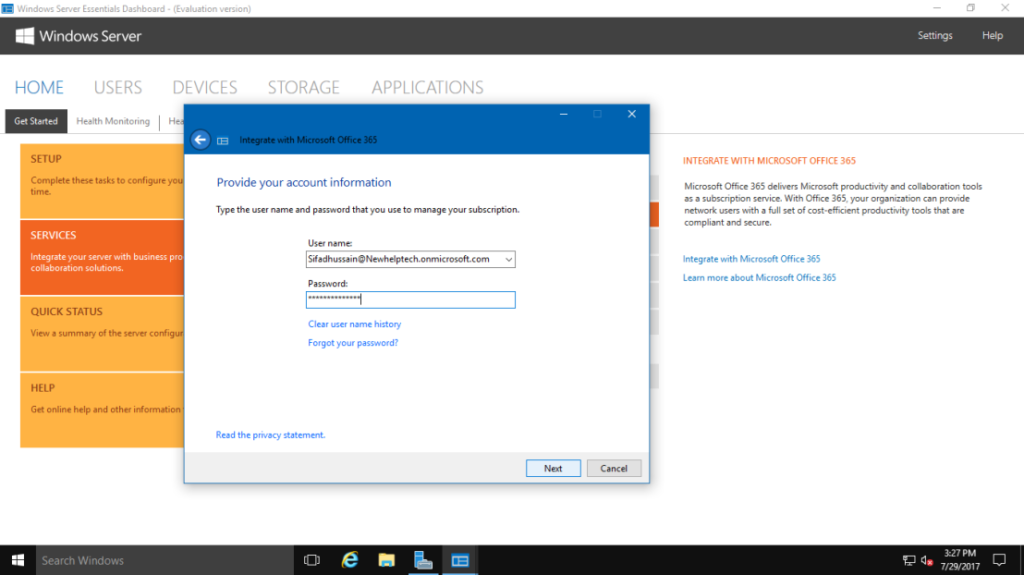Click the Cancel button
Viewport: 1024px width, 575px height.
pyautogui.click(x=614, y=468)
